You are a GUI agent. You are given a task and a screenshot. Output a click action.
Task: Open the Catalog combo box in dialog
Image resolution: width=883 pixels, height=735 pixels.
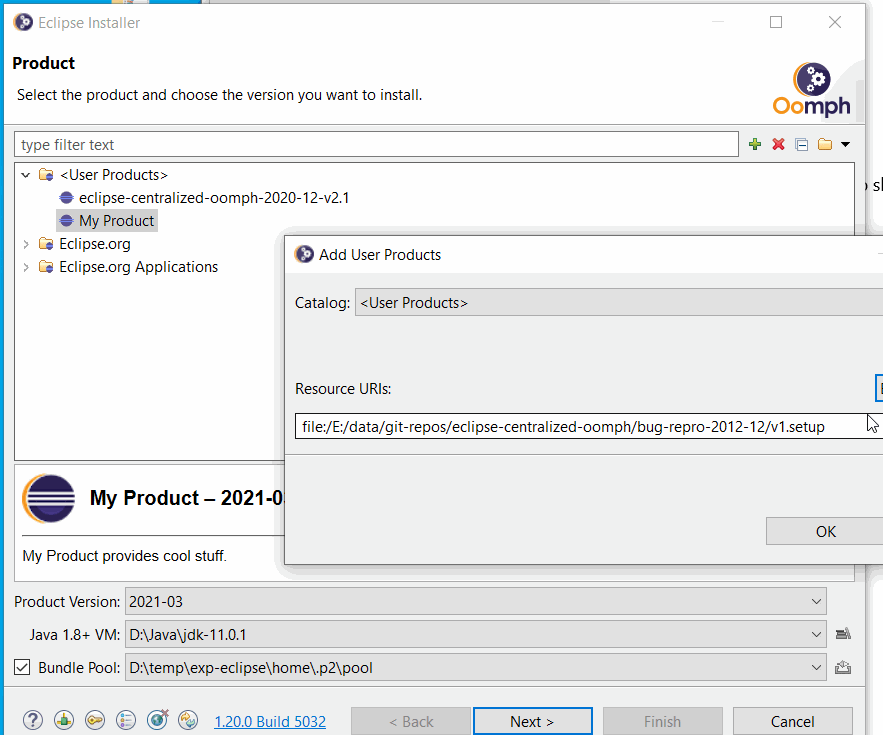tap(619, 302)
